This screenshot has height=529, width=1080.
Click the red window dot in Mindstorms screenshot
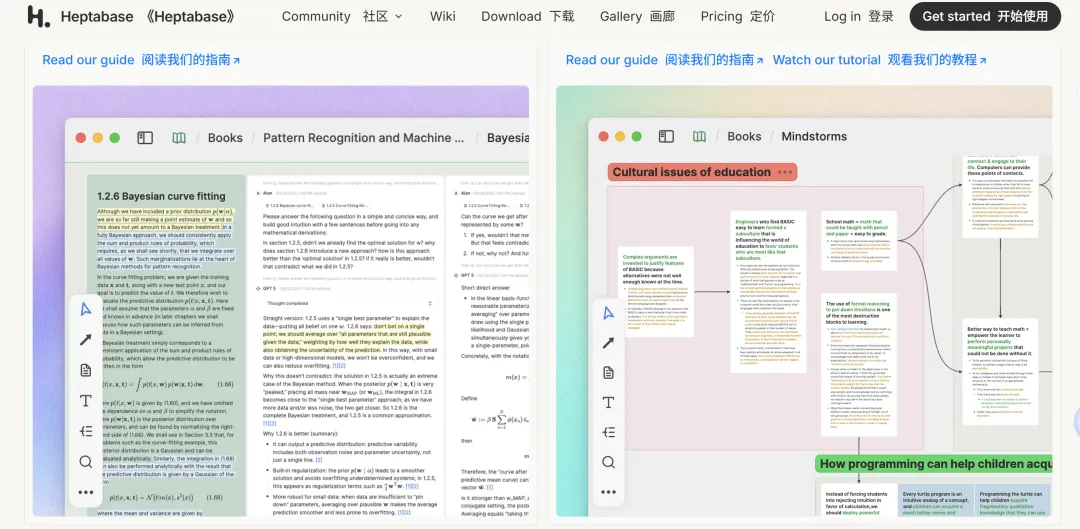click(604, 136)
